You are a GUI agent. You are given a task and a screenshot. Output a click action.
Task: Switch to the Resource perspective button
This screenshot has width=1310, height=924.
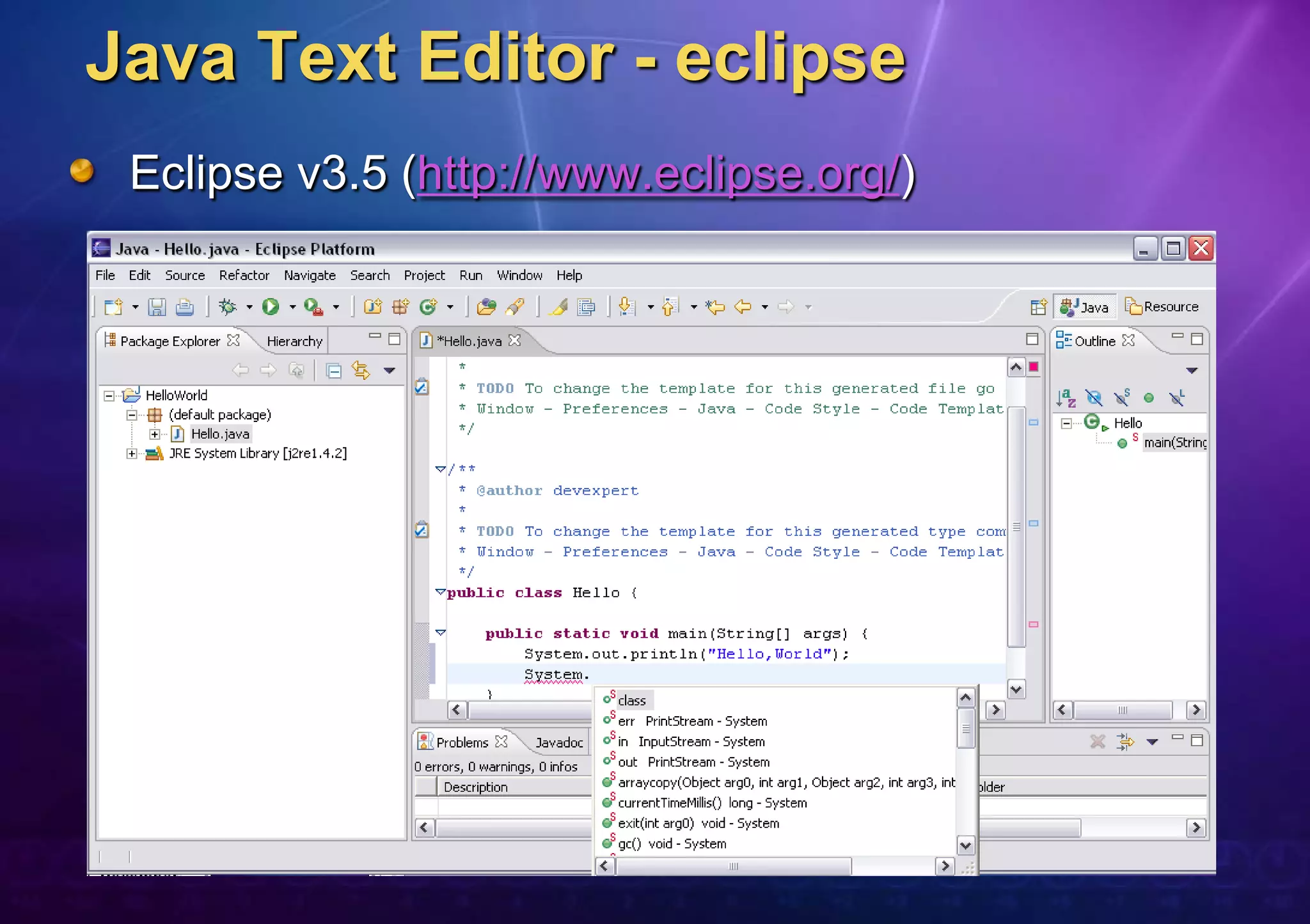tap(1162, 307)
